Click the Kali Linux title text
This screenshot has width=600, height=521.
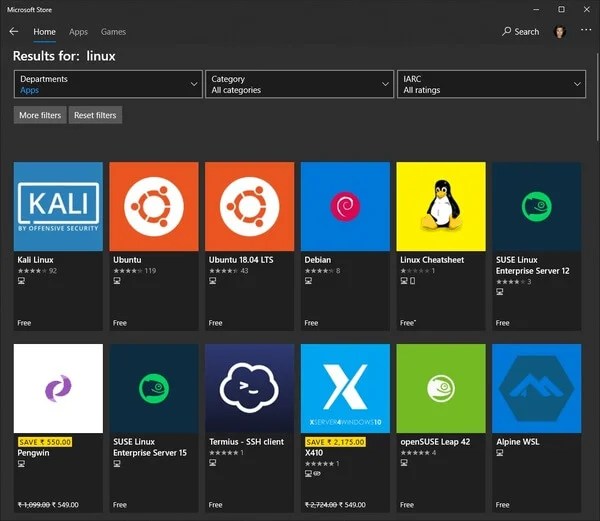click(x=36, y=260)
